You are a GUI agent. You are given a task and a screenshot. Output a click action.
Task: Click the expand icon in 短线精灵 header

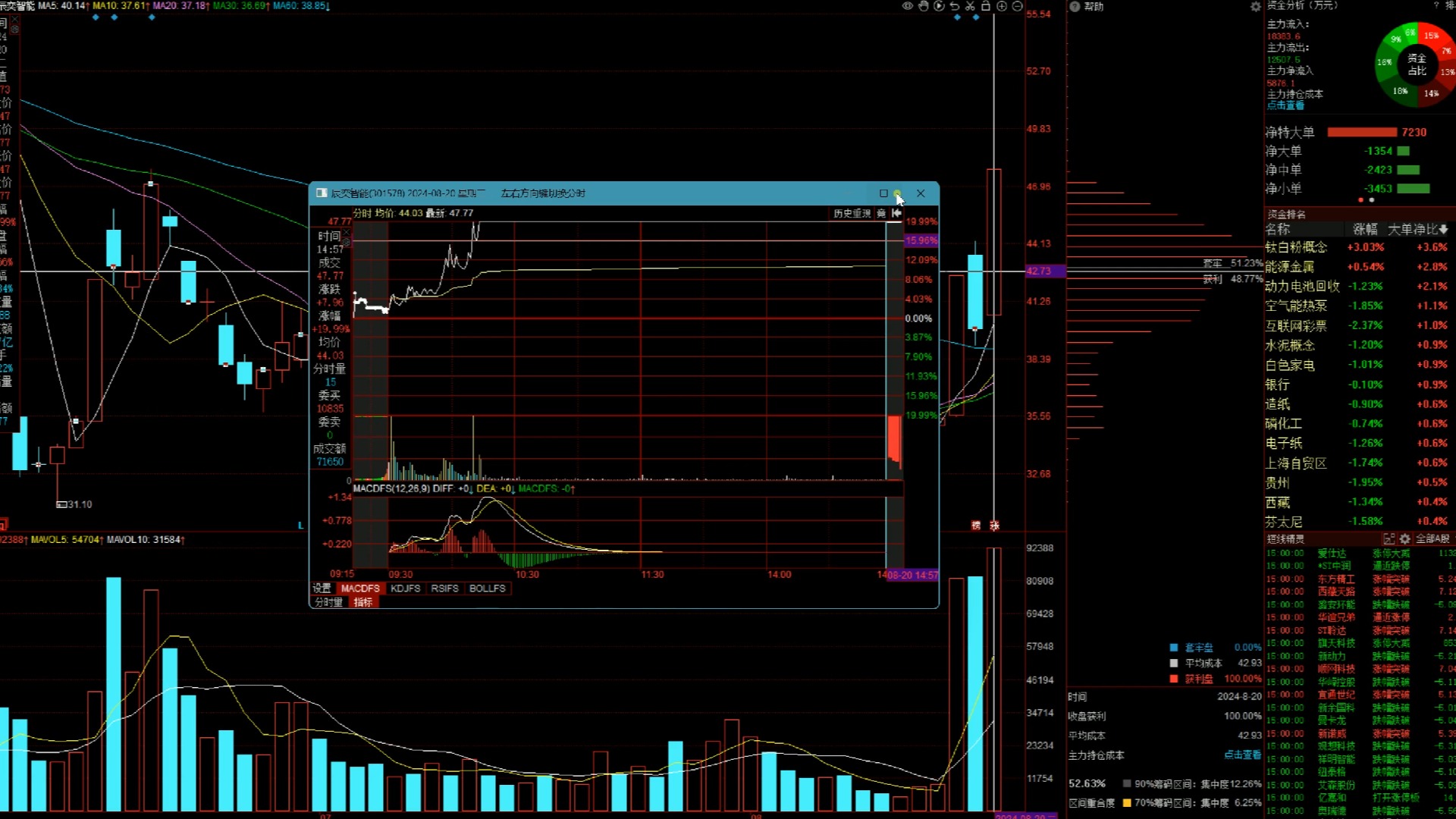(x=1389, y=539)
